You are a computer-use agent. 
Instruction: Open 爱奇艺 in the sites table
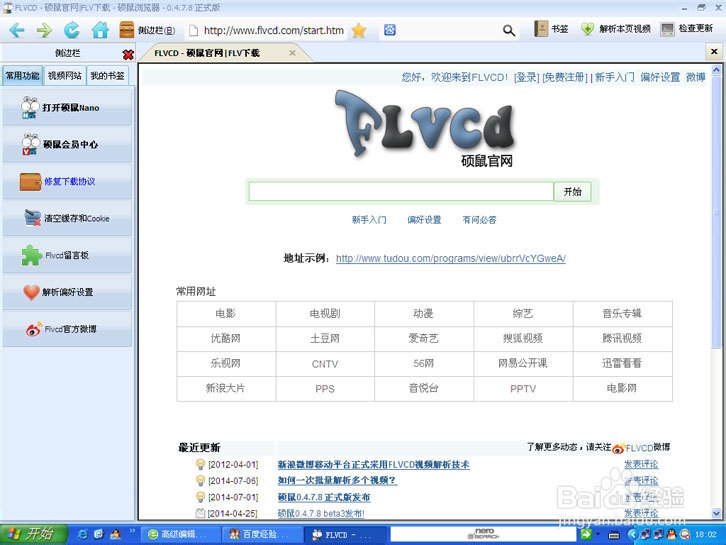(x=423, y=338)
